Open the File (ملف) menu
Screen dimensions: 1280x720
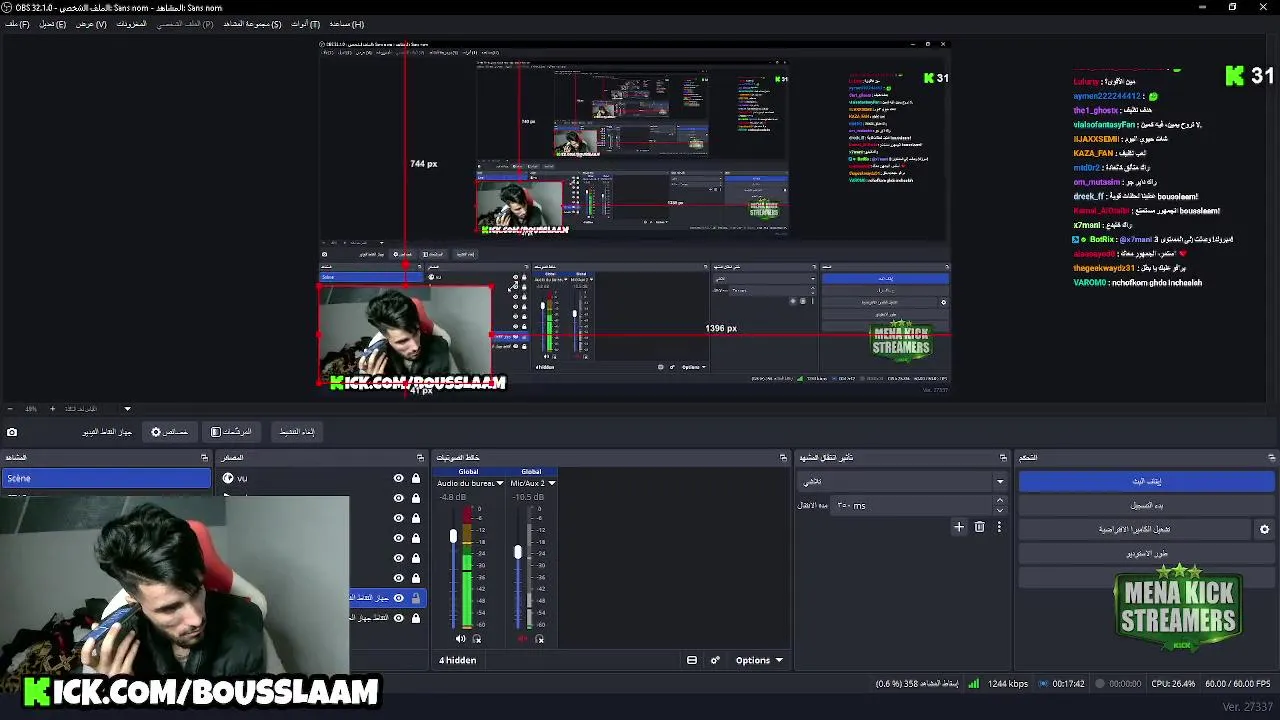click(x=17, y=24)
